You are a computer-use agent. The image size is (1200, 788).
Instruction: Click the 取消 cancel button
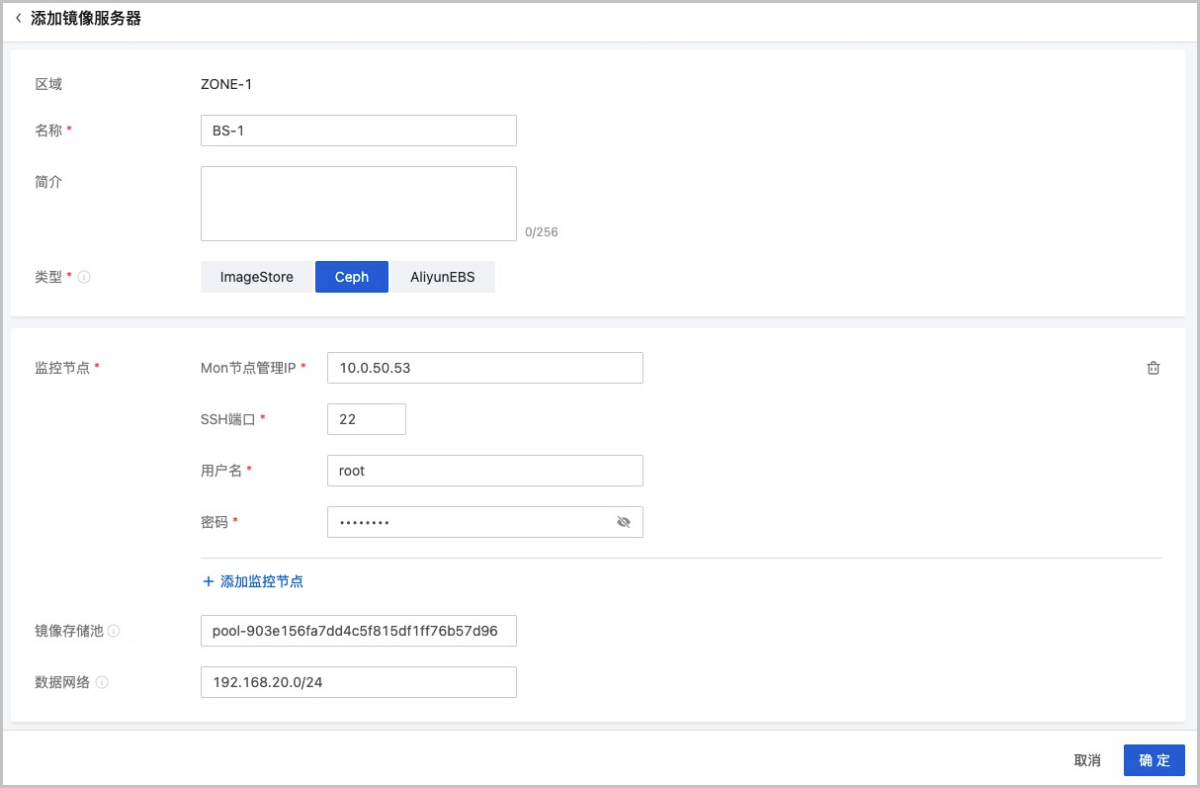coord(1087,760)
